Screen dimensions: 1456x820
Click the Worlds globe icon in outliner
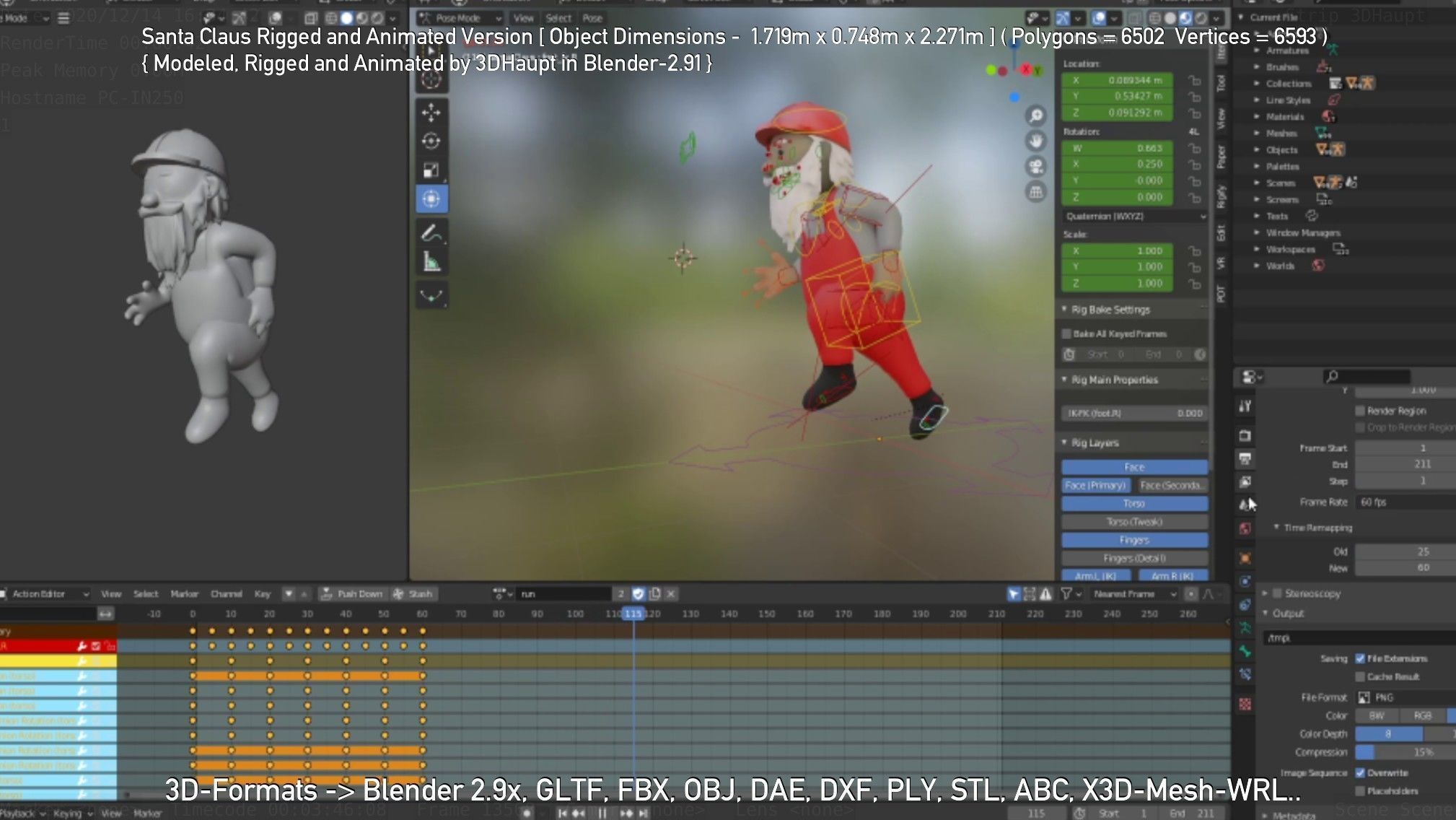coord(1318,266)
